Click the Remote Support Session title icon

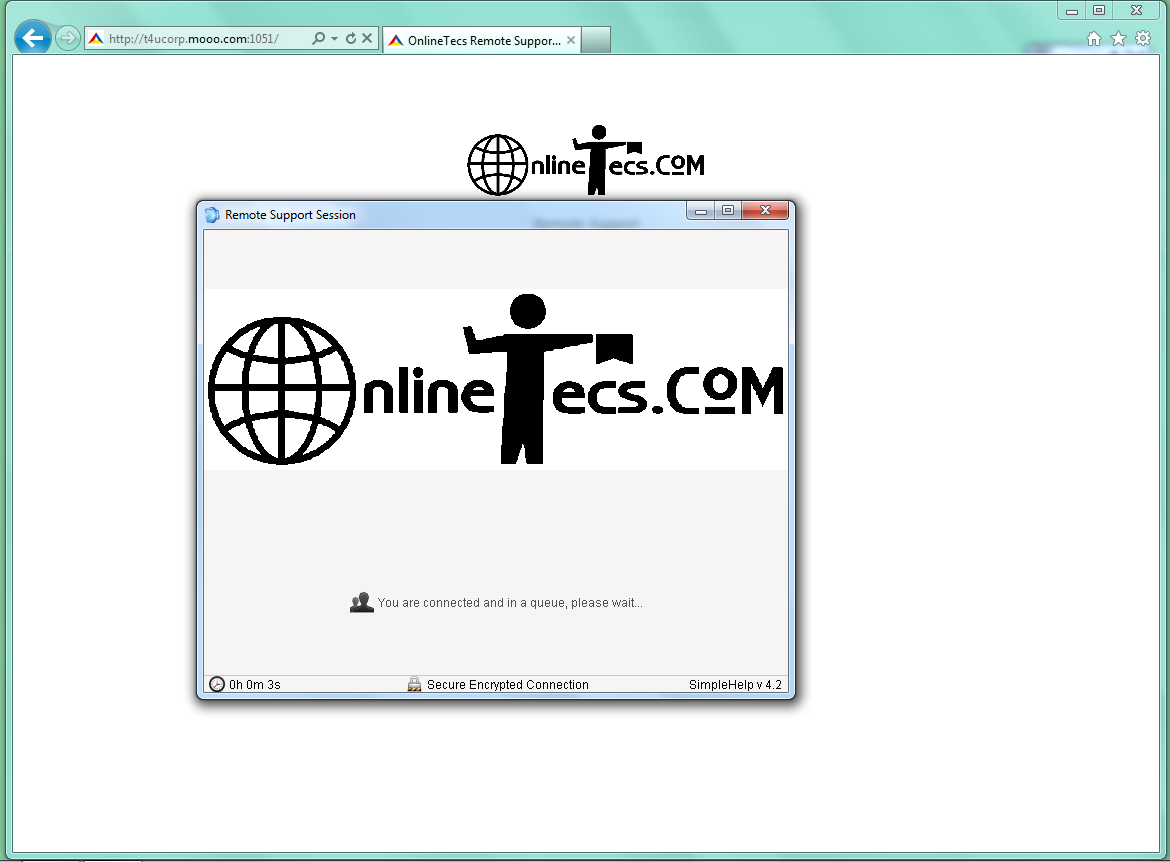coord(212,215)
